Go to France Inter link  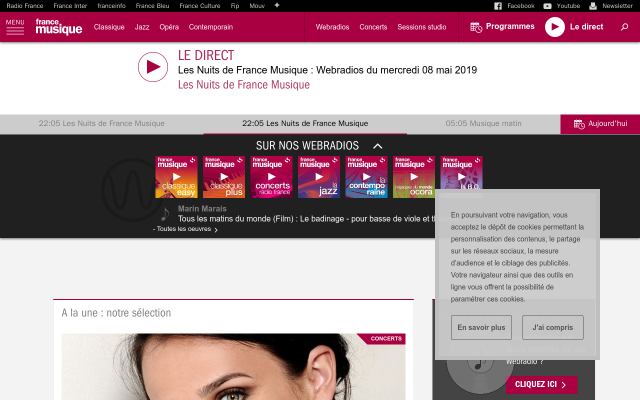pyautogui.click(x=70, y=6)
